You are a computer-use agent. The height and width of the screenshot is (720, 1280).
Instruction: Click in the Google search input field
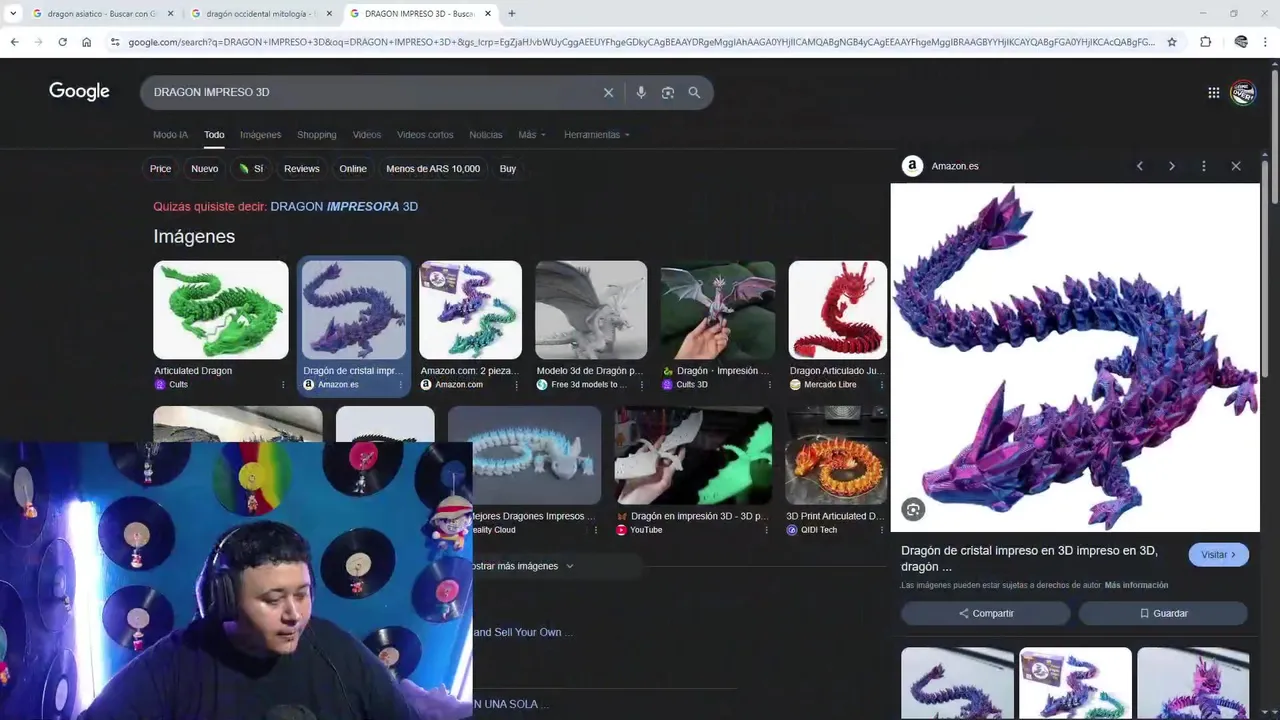point(370,92)
